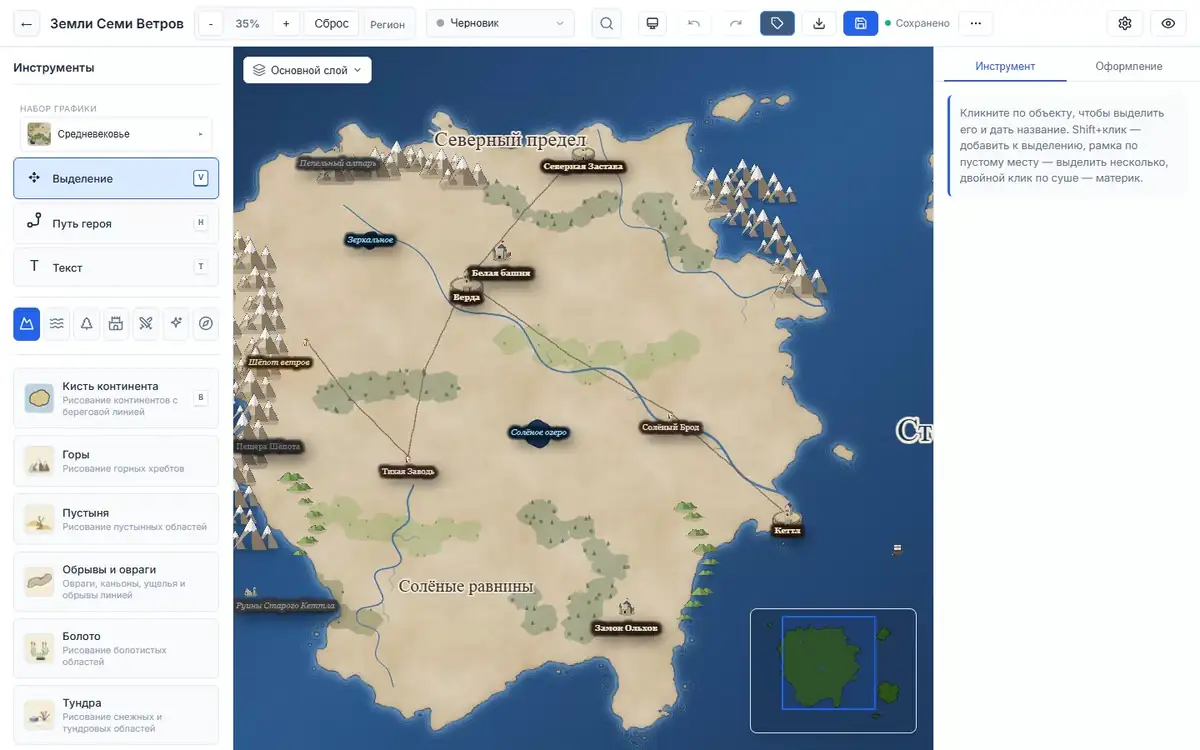Viewport: 1200px width, 750px height.
Task: Redo the last undone edit
Action: (736, 23)
